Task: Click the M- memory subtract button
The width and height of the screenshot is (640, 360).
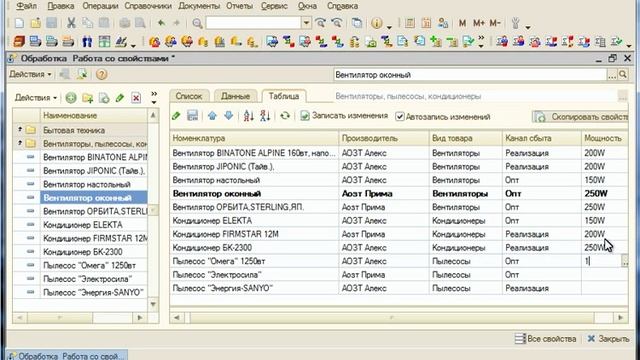Action: coord(495,23)
